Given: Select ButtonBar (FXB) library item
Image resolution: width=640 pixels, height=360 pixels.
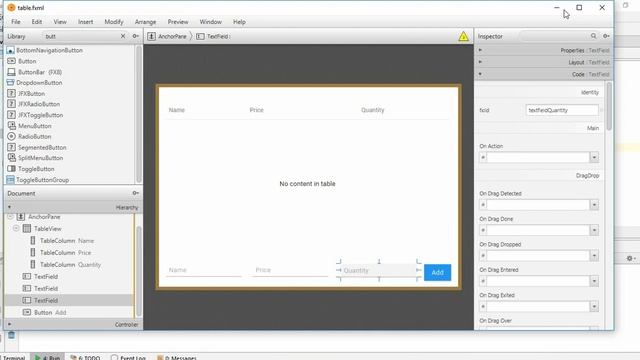Looking at the screenshot, I should (40, 72).
